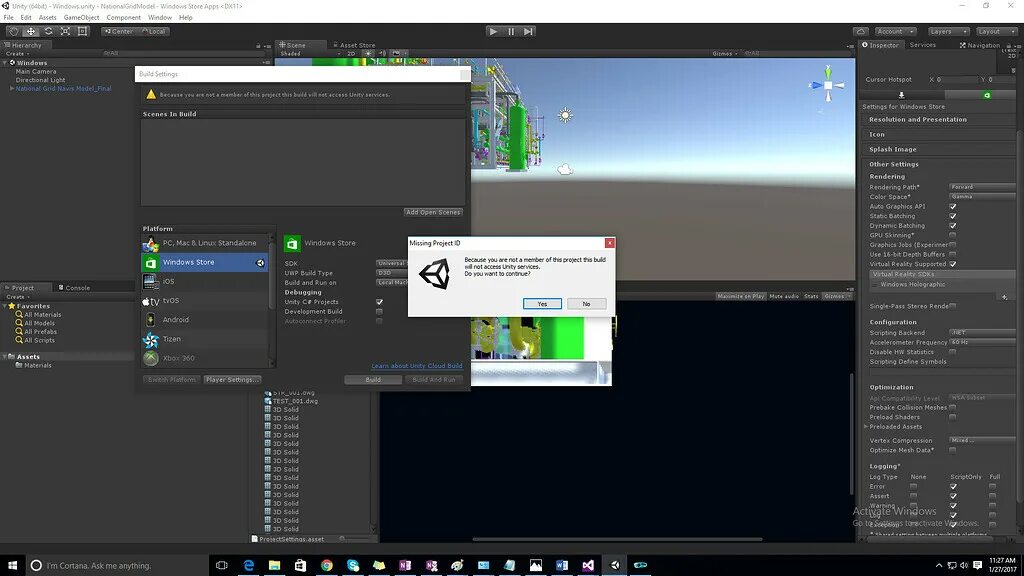The image size is (1024, 576).
Task: Open the Account dropdown
Action: pyautogui.click(x=895, y=31)
